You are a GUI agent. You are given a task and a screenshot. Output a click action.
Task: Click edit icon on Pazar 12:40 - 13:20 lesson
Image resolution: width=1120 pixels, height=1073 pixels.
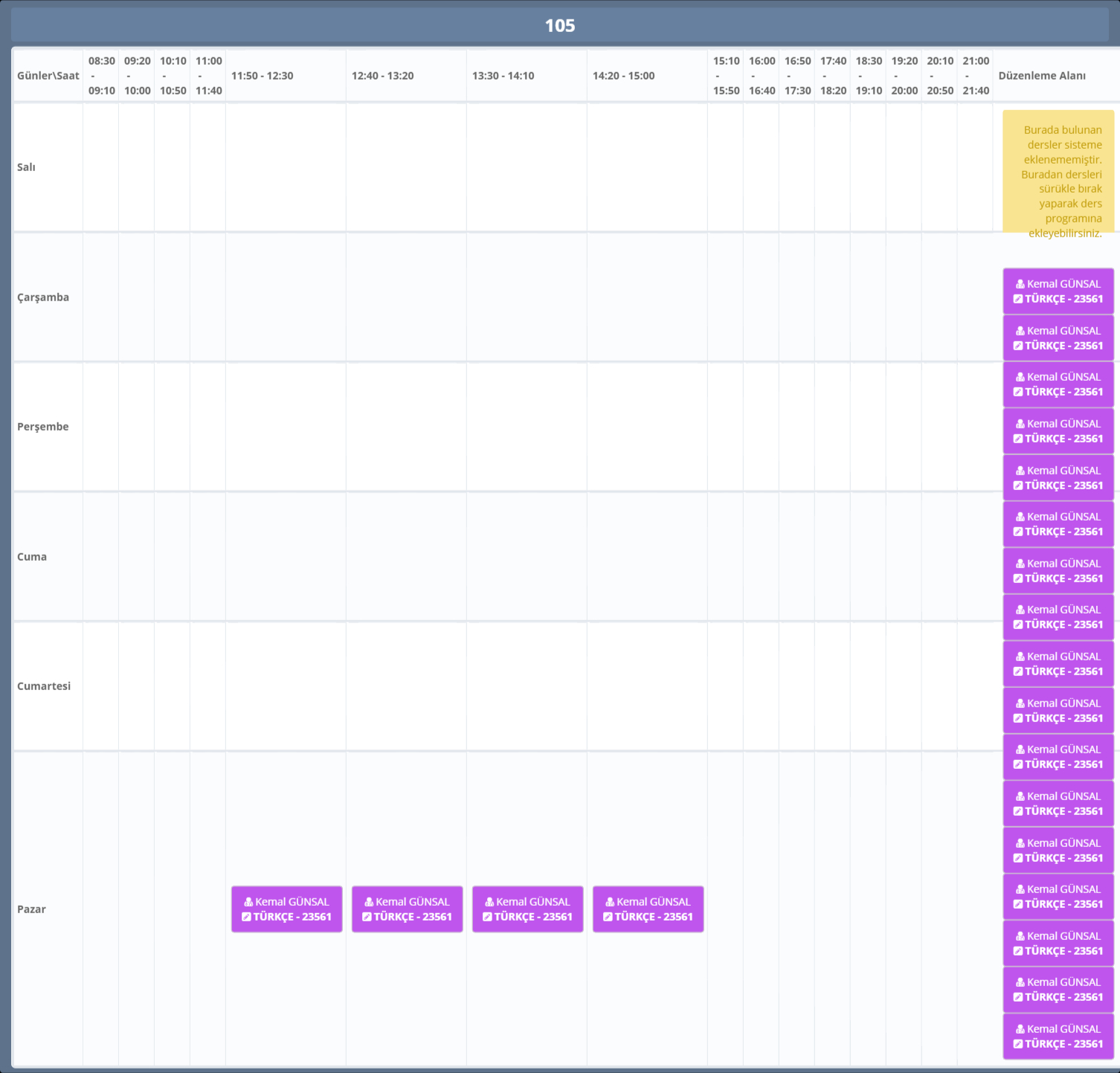(367, 917)
